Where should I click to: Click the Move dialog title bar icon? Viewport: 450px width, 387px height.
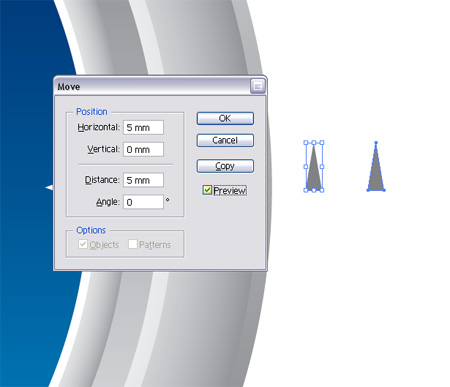(x=258, y=86)
